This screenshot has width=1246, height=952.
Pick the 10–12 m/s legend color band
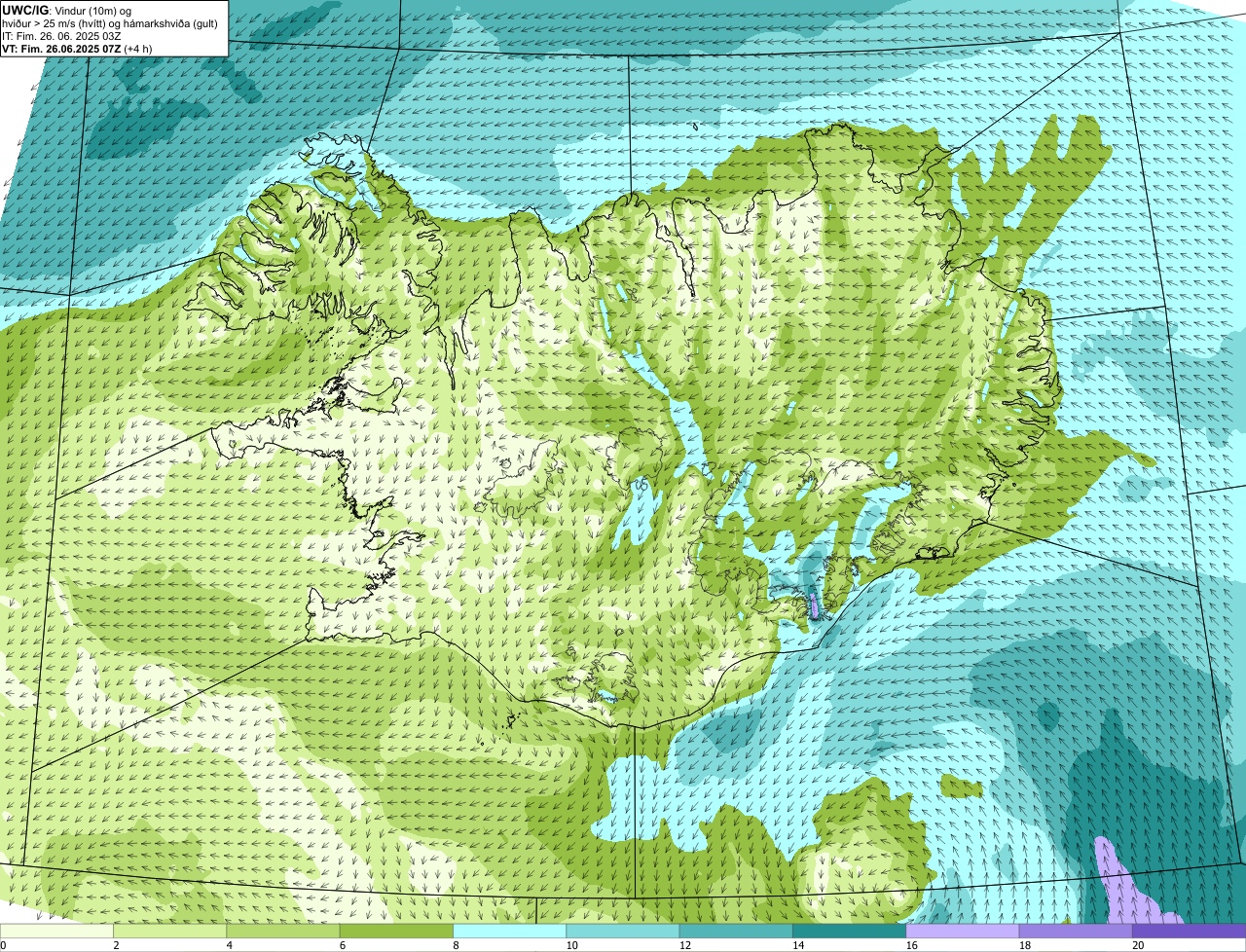click(623, 931)
